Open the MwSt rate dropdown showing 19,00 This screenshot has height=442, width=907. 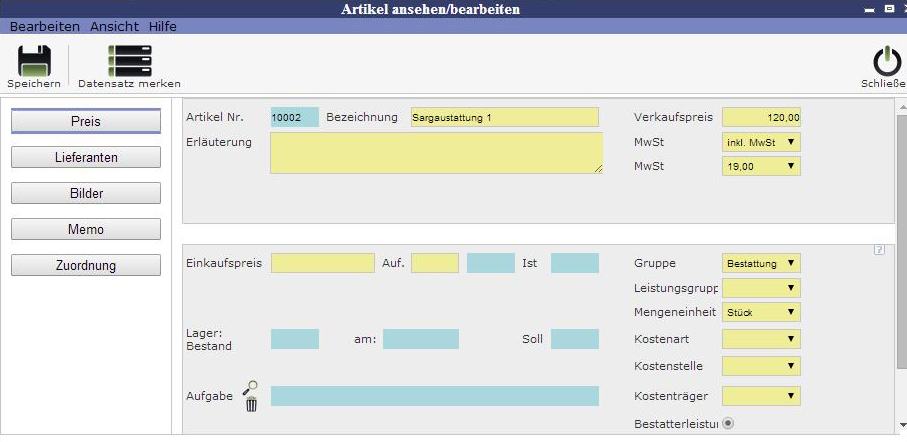click(761, 167)
